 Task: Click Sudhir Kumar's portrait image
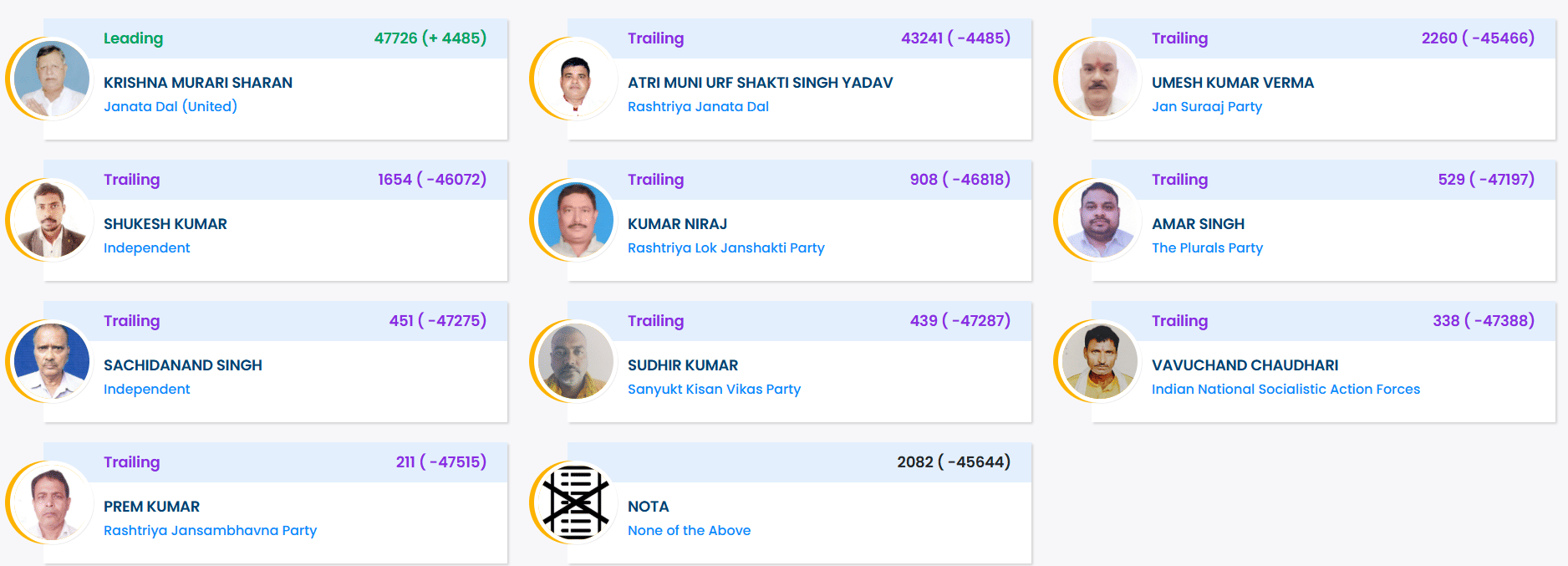click(x=576, y=361)
